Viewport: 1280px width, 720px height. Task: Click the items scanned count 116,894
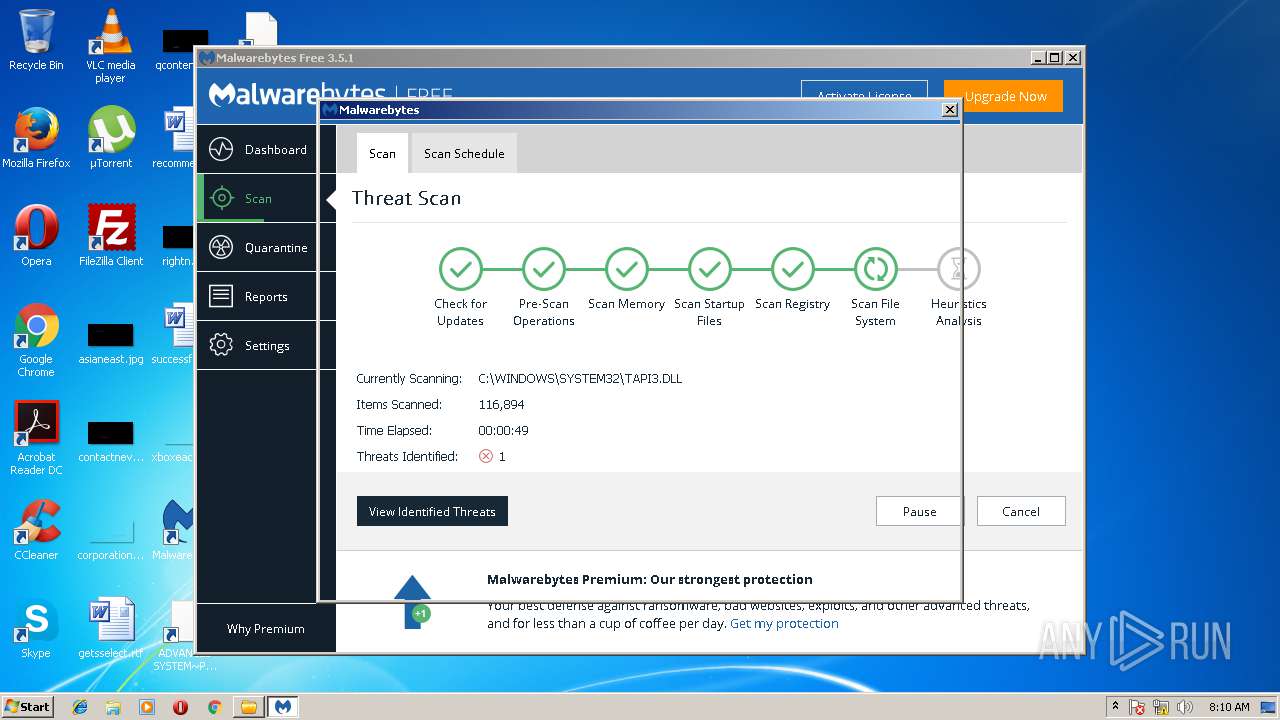tap(501, 405)
